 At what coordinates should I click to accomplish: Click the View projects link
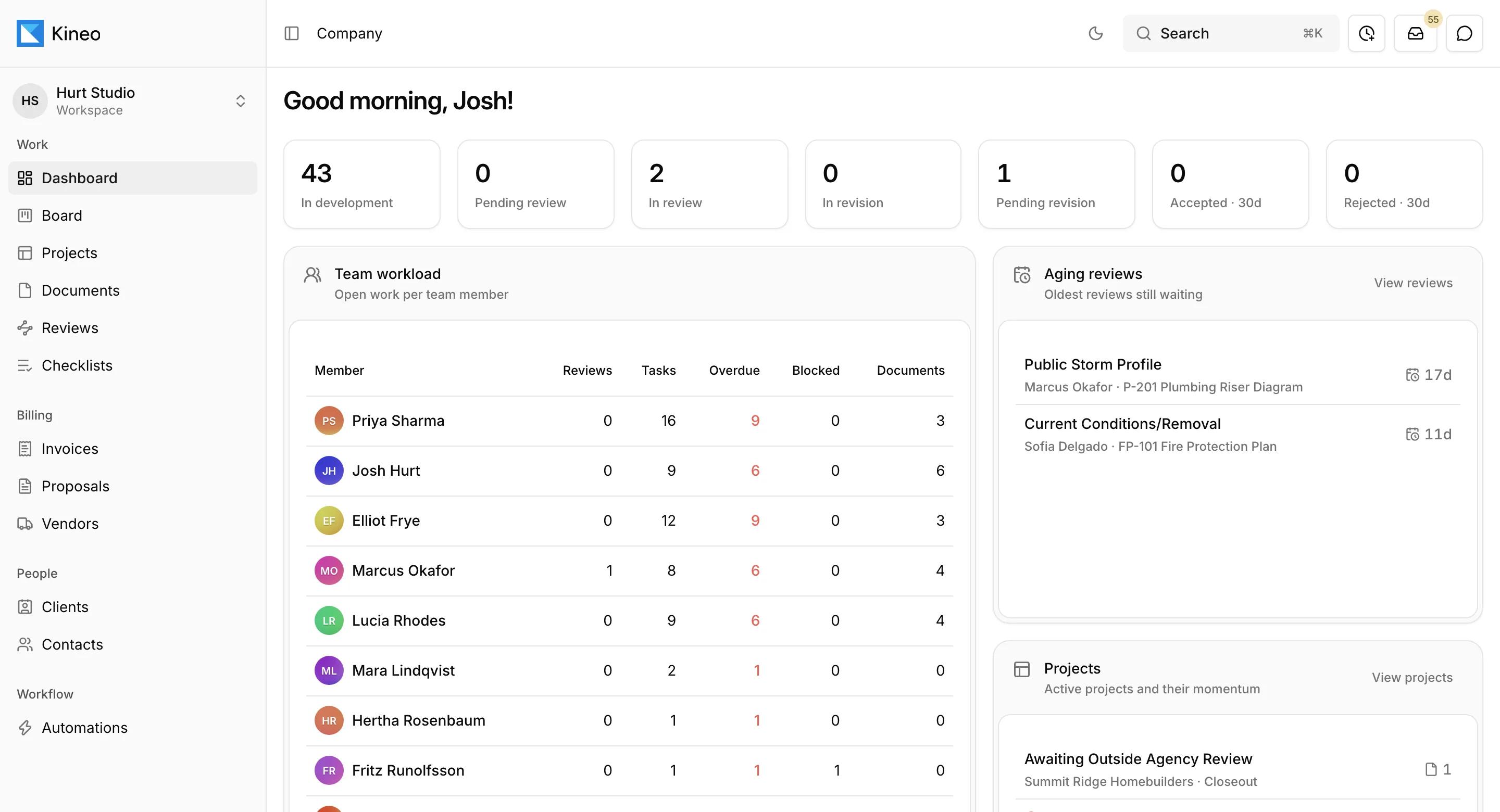[1412, 678]
